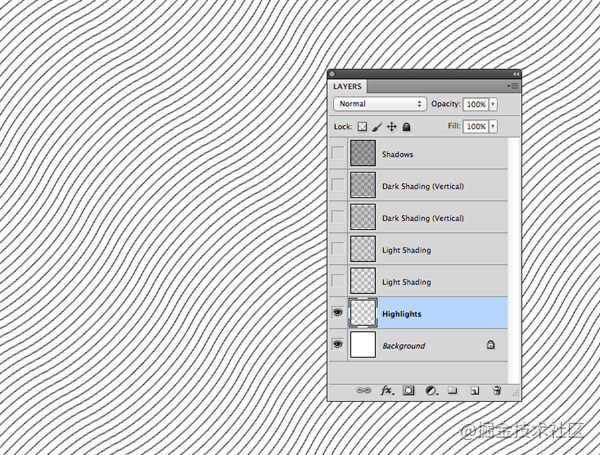Image resolution: width=600 pixels, height=455 pixels.
Task: Click the Highlights layer thumbnail
Action: 363,313
